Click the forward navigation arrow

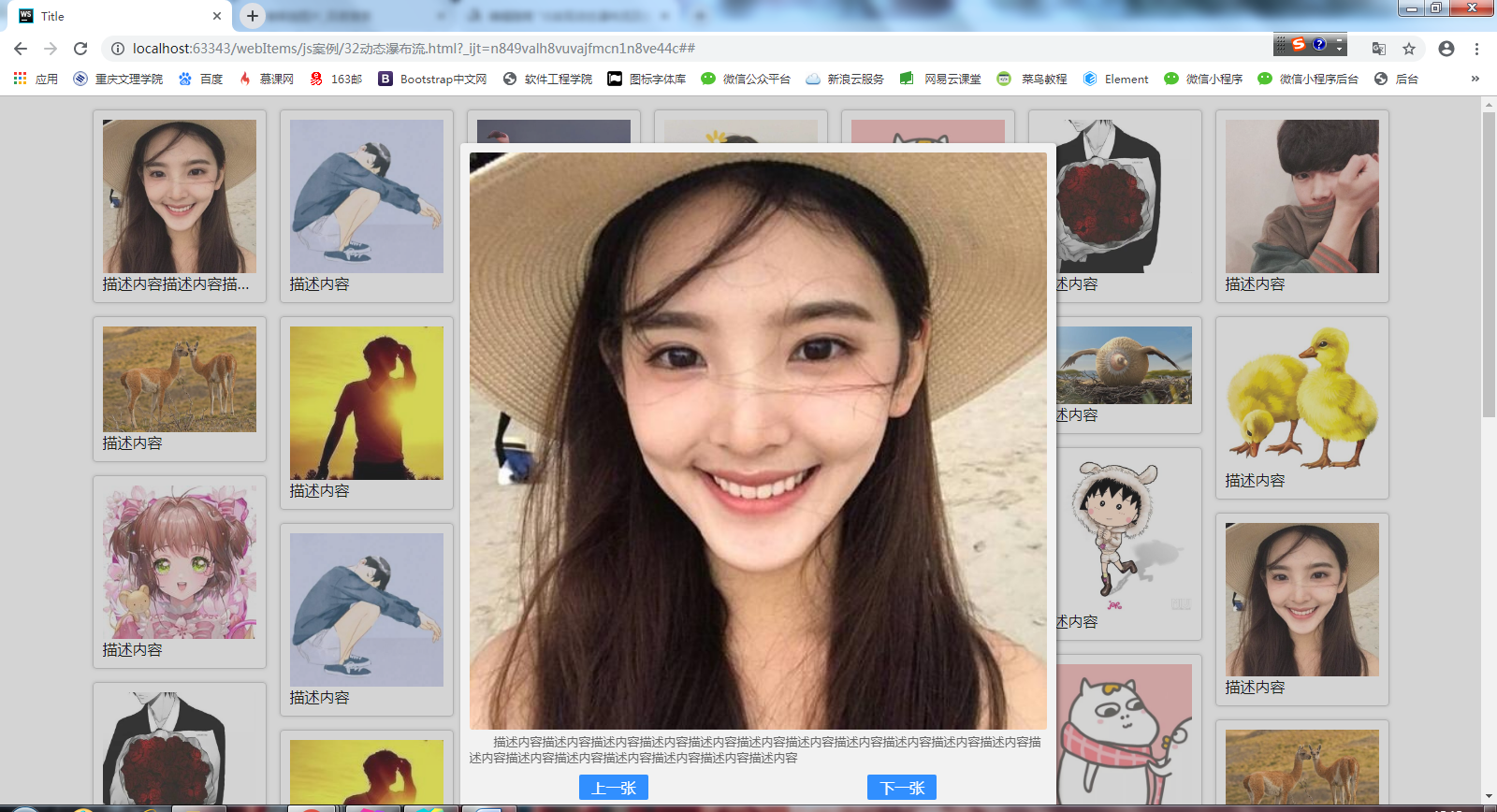(51, 49)
